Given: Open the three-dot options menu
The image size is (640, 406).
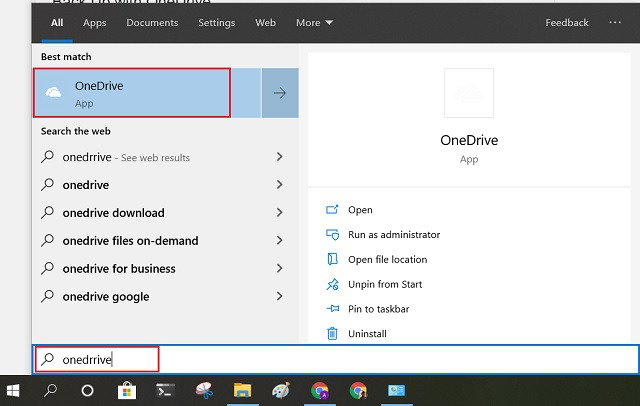Looking at the screenshot, I should pyautogui.click(x=615, y=22).
